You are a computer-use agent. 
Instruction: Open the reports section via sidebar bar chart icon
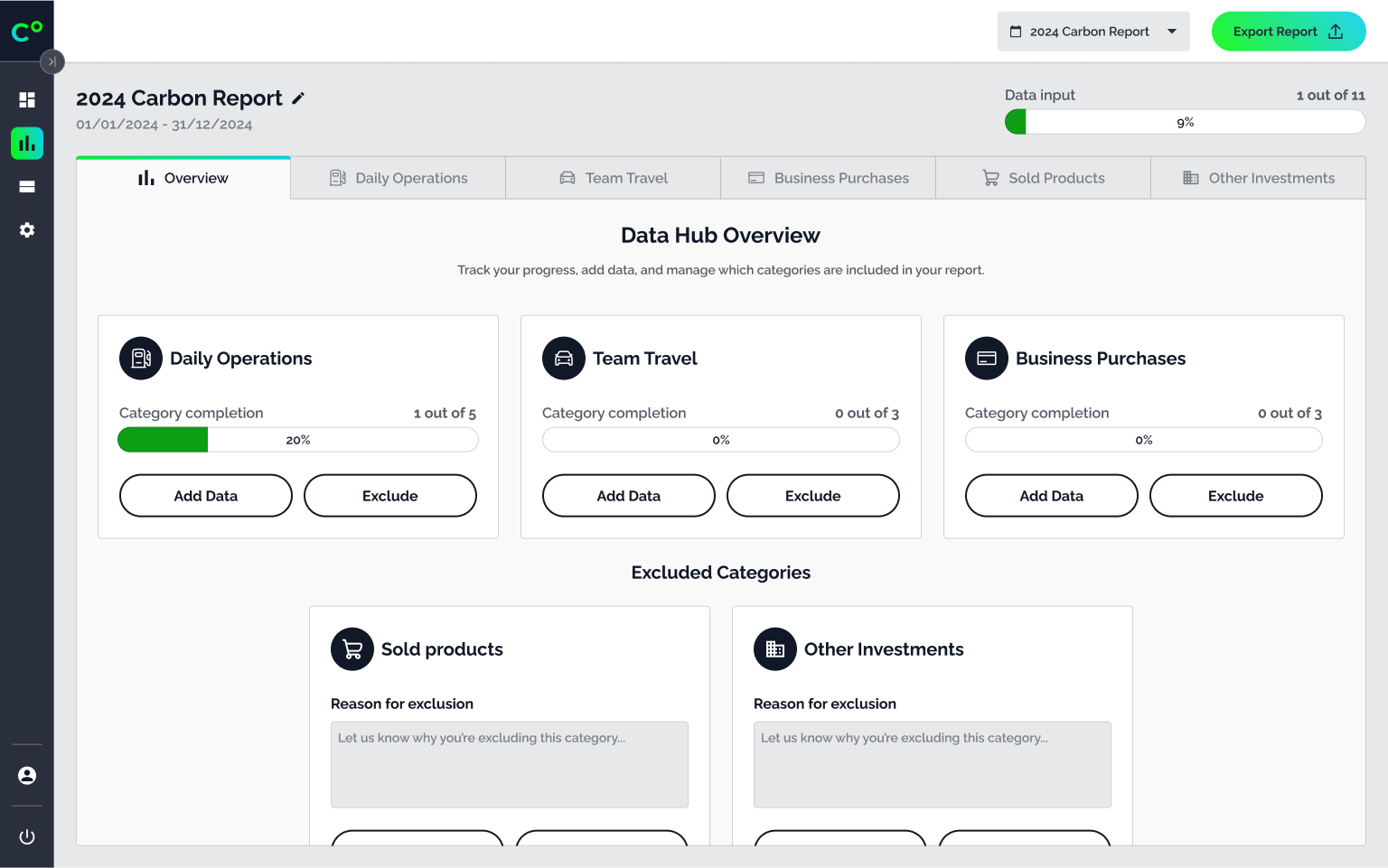pyautogui.click(x=26, y=143)
